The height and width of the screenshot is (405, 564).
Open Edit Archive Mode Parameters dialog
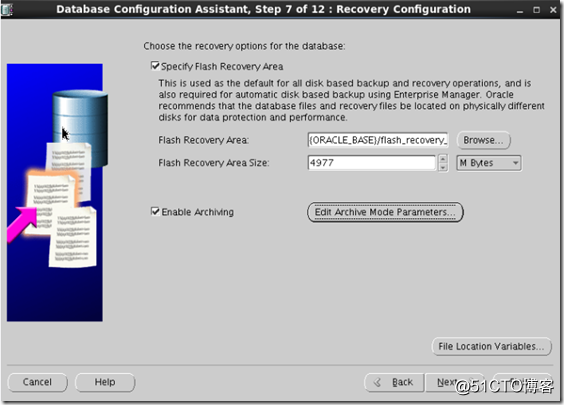[385, 212]
